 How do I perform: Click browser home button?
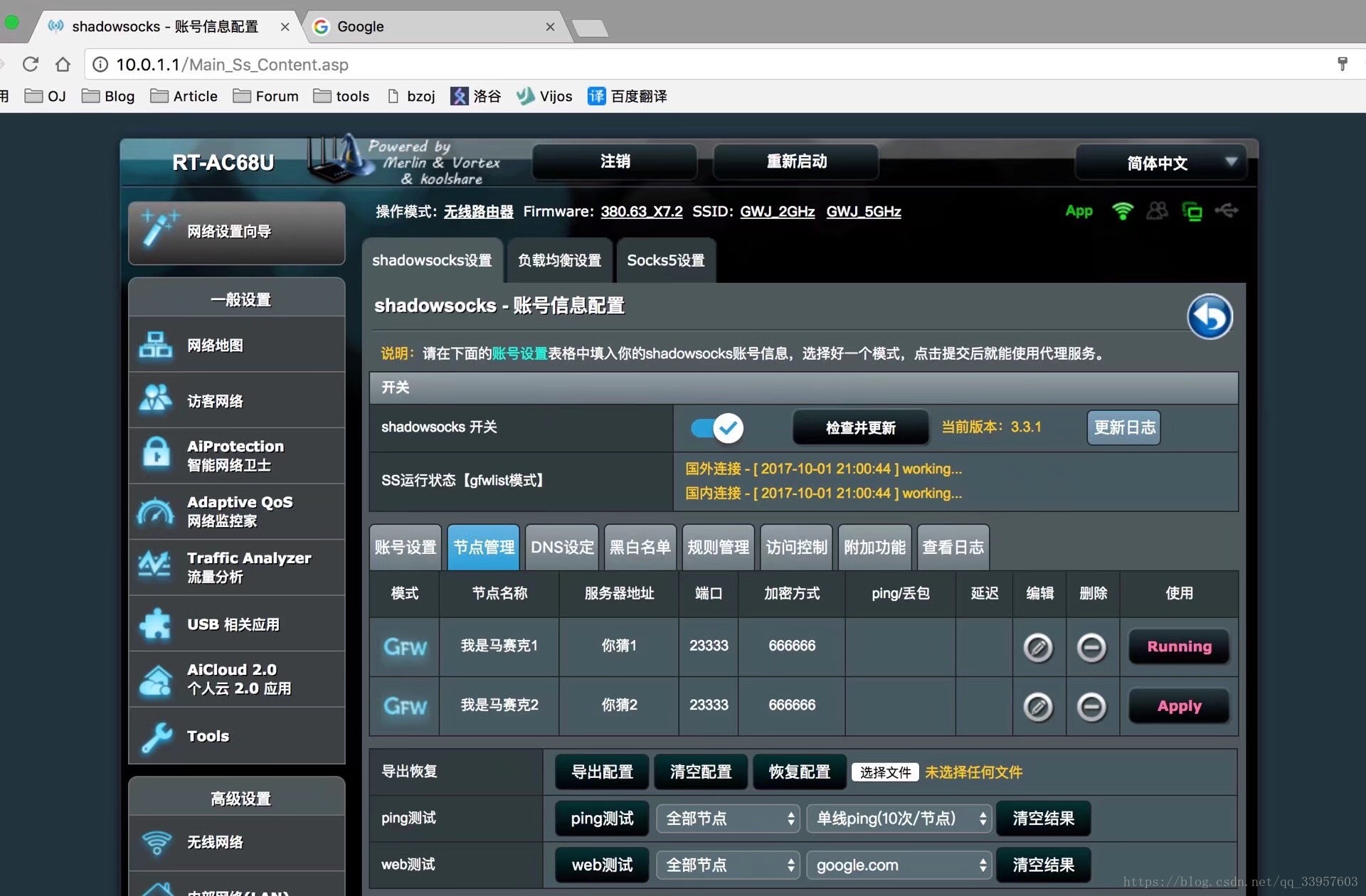click(x=63, y=65)
